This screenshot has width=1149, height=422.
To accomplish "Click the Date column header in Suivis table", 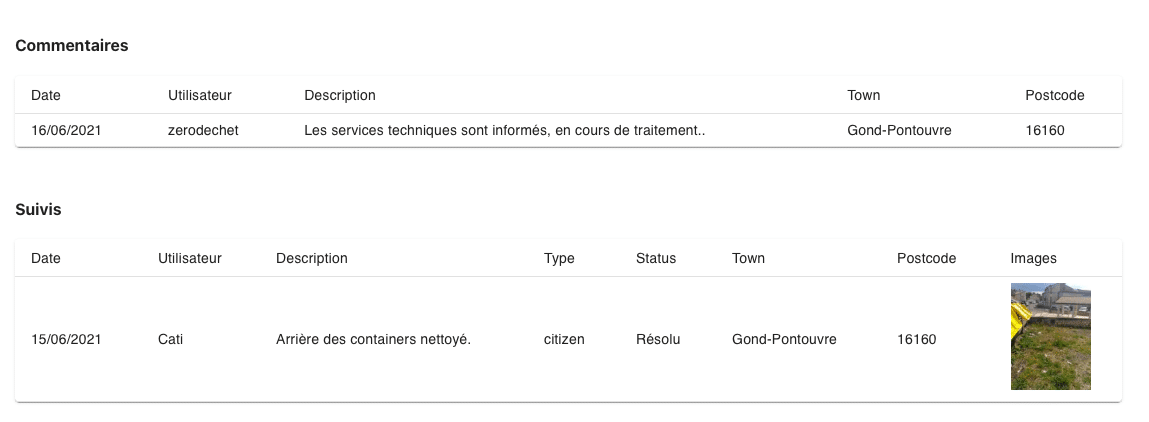I will [x=46, y=258].
